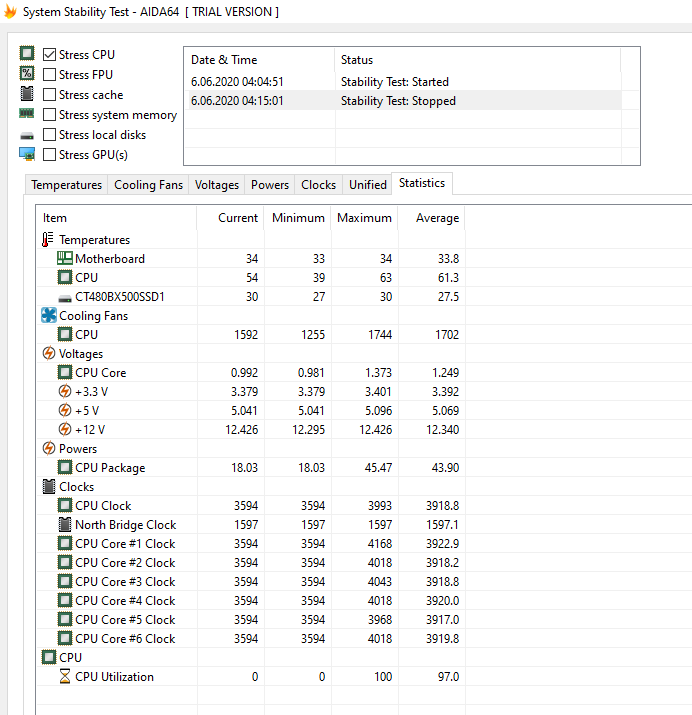The image size is (692, 715).
Task: Click the thermometer icon of Temperatures group
Action: click(x=47, y=239)
